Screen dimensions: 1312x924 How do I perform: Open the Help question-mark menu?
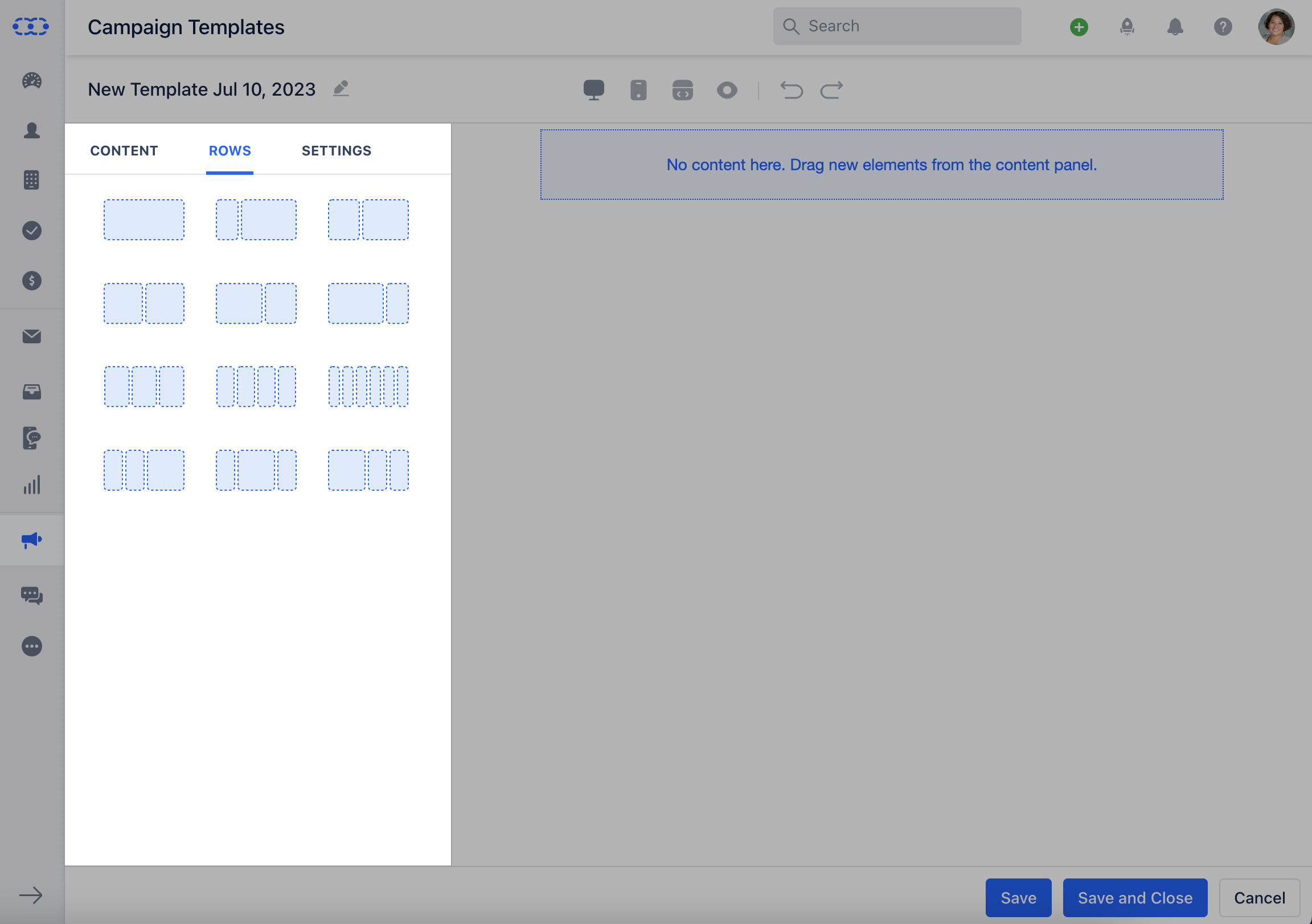coord(1223,26)
